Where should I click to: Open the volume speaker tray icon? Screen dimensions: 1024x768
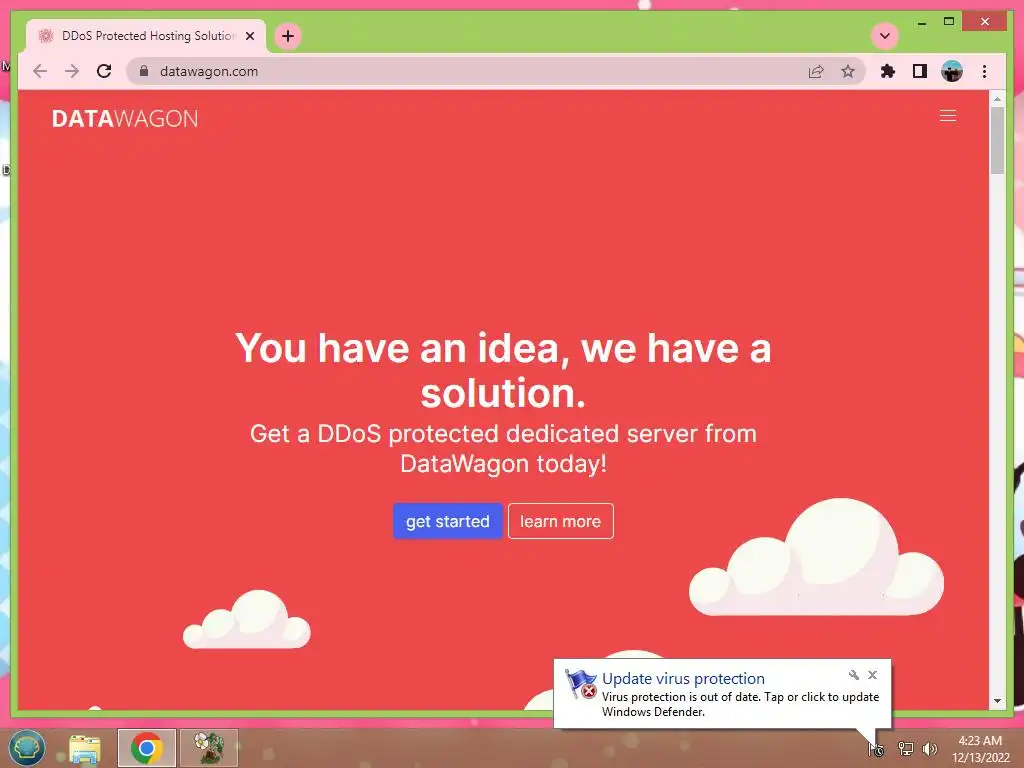point(930,749)
